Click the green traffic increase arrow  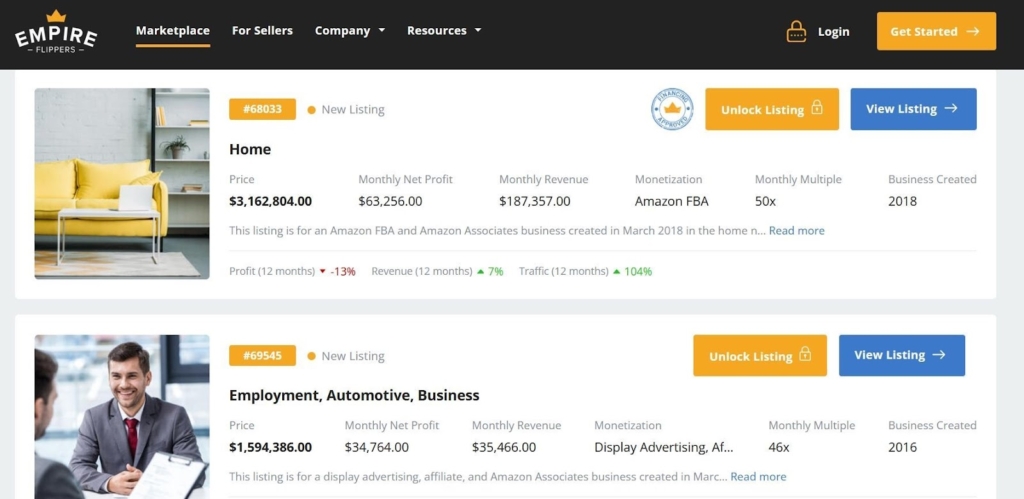(x=616, y=271)
